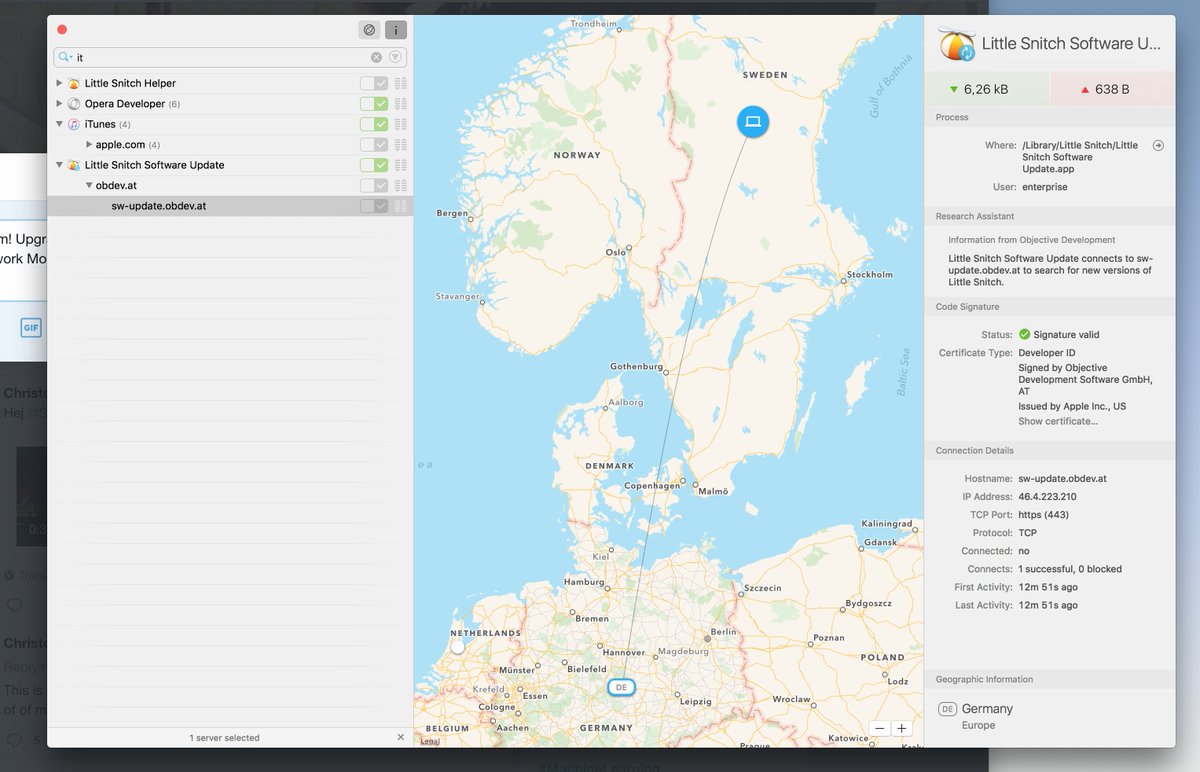This screenshot has height=772, width=1200.
Task: Click the green Signature valid checkmark icon
Action: tap(1024, 335)
